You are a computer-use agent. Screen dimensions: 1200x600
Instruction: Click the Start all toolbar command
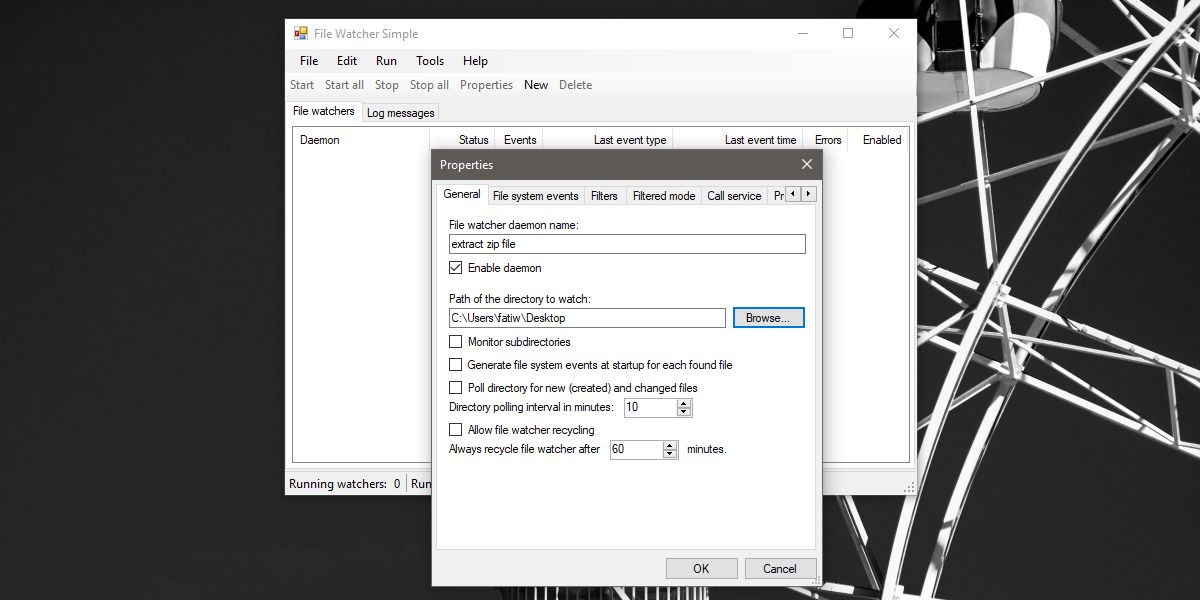344,85
